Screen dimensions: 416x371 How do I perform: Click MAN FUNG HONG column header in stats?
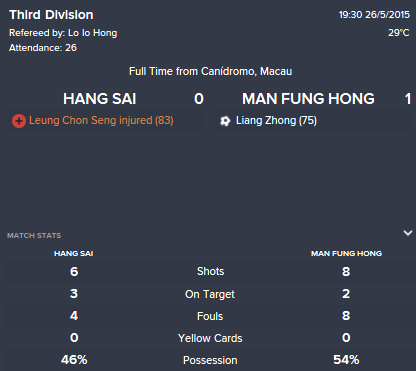coord(346,253)
